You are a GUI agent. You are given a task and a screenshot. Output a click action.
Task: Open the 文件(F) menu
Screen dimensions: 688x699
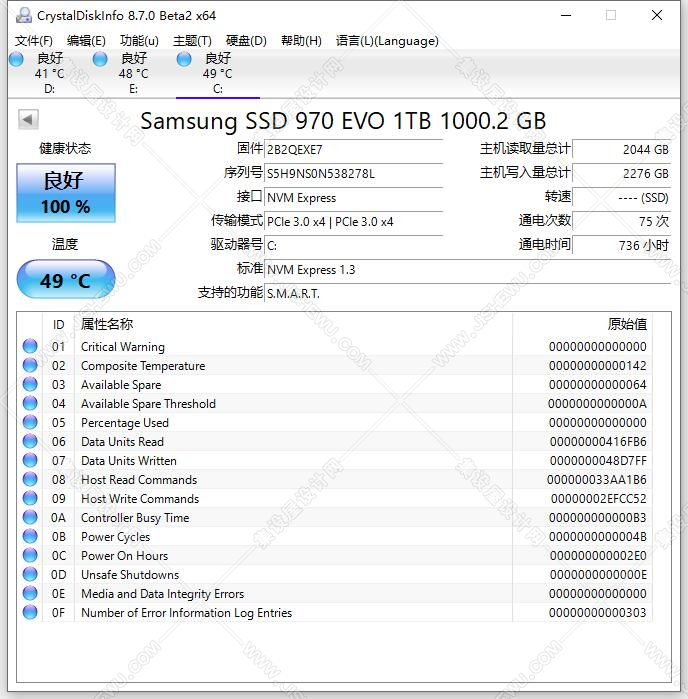(x=34, y=41)
